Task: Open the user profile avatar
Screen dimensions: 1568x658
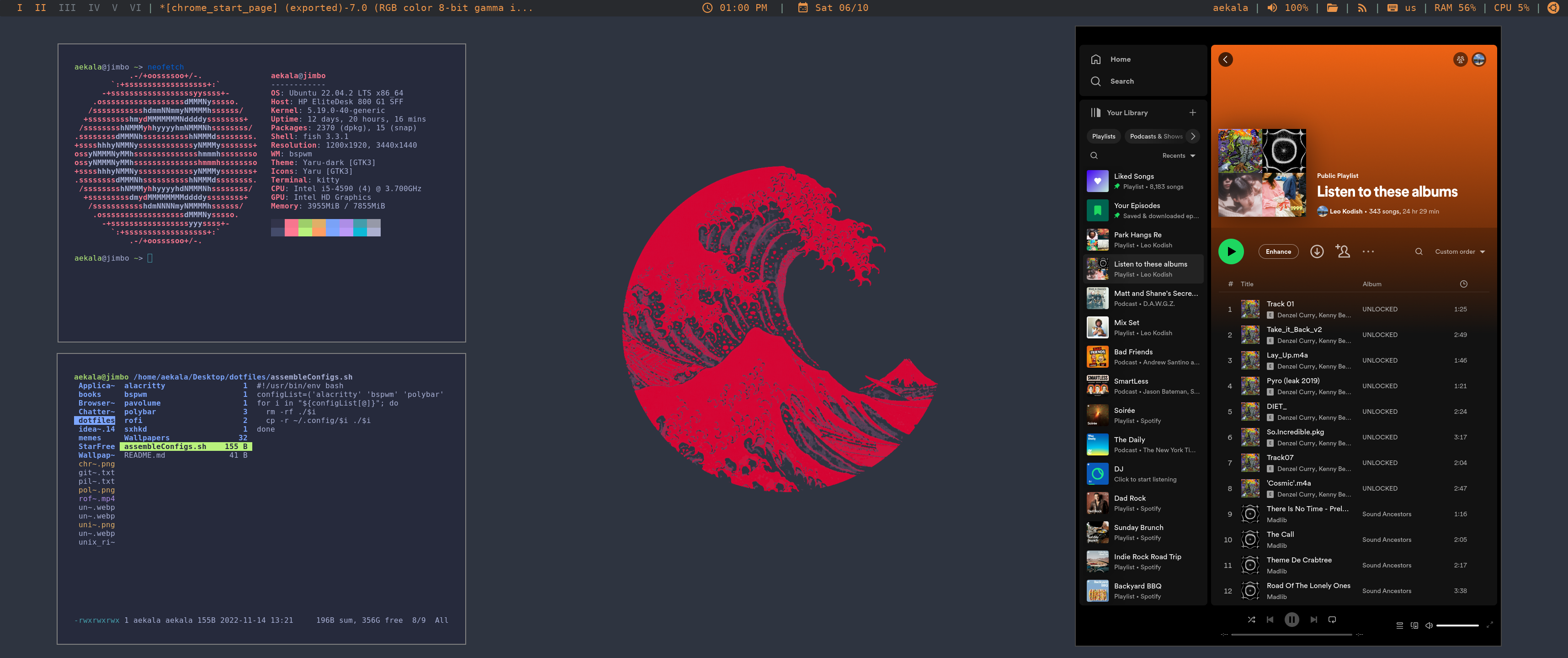Action: (x=1478, y=59)
